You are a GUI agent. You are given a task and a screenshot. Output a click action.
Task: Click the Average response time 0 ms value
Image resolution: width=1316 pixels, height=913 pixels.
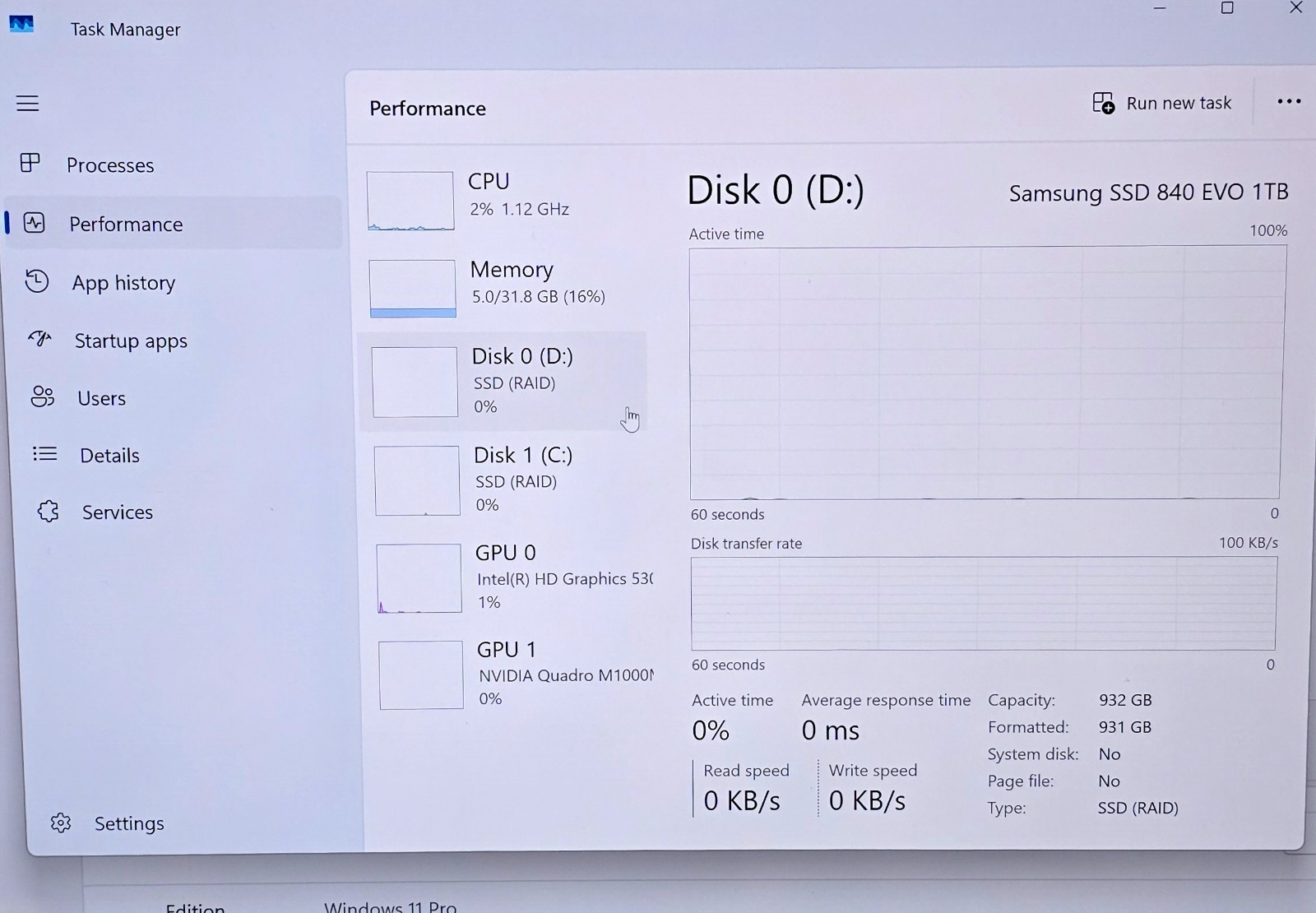pos(831,730)
